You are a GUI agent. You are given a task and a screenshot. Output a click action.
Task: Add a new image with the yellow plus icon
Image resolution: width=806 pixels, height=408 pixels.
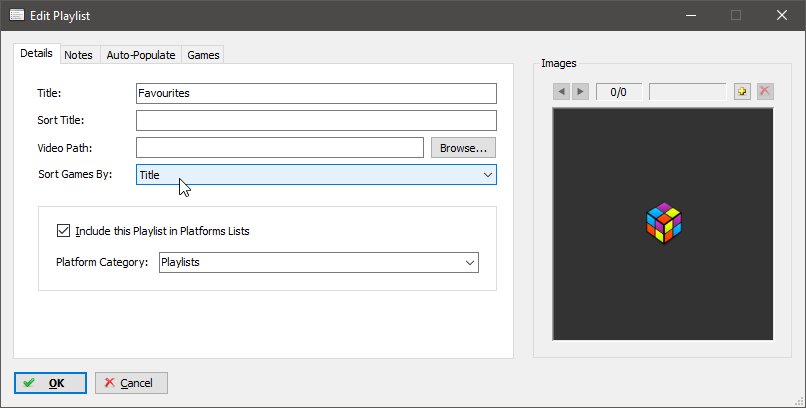[x=742, y=91]
